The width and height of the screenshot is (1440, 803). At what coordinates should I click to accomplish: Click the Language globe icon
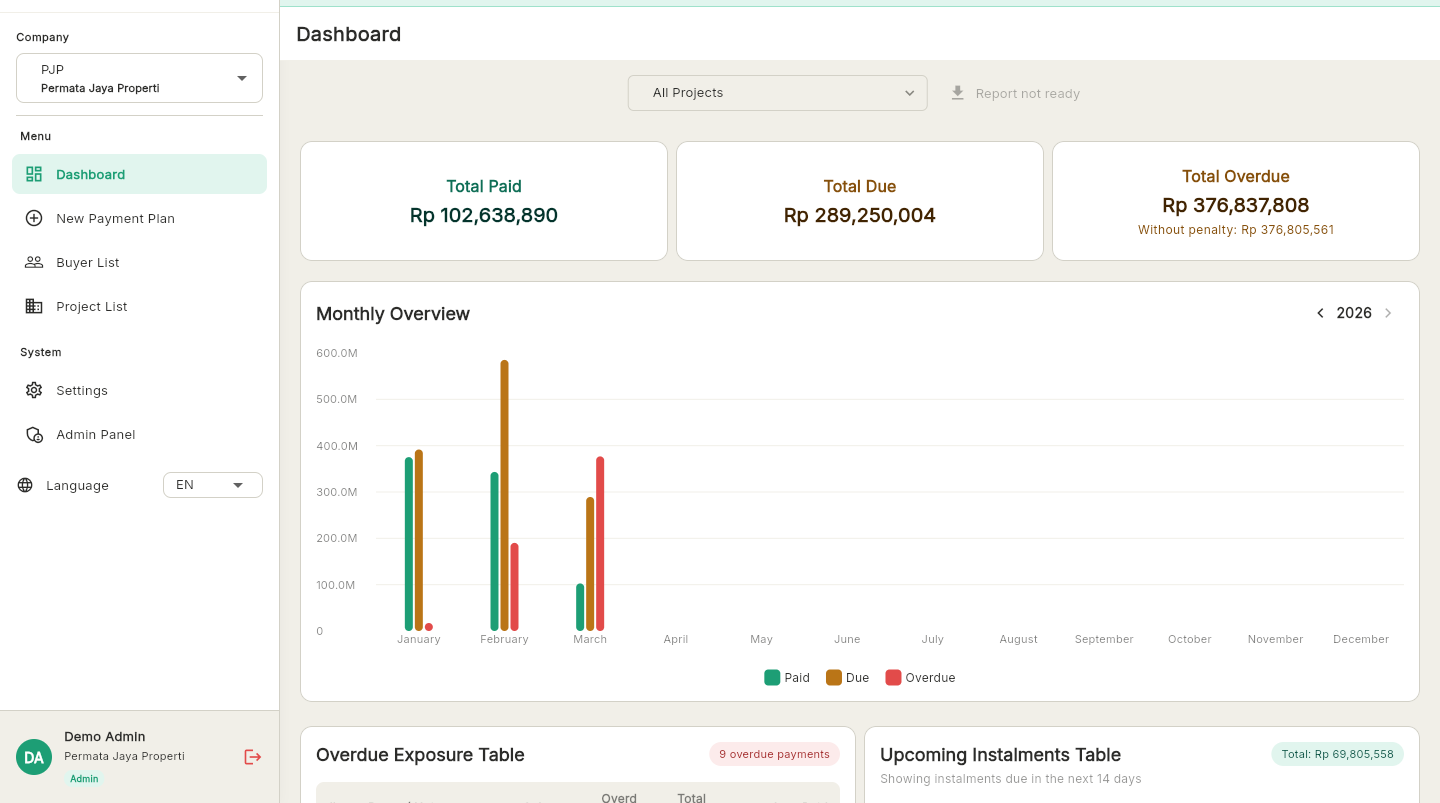tap(23, 485)
